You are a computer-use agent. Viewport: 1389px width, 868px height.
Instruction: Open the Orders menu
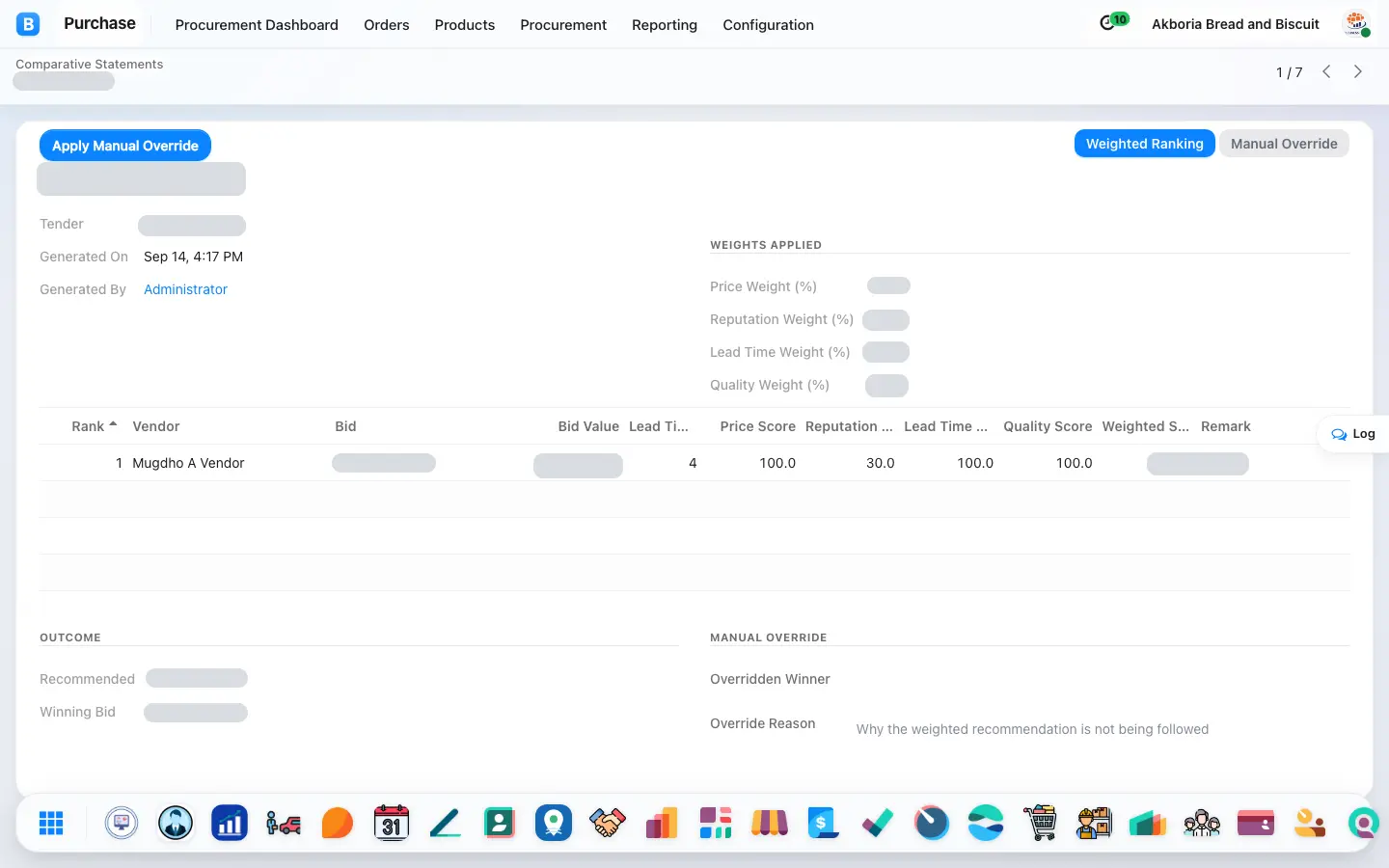coord(387,25)
